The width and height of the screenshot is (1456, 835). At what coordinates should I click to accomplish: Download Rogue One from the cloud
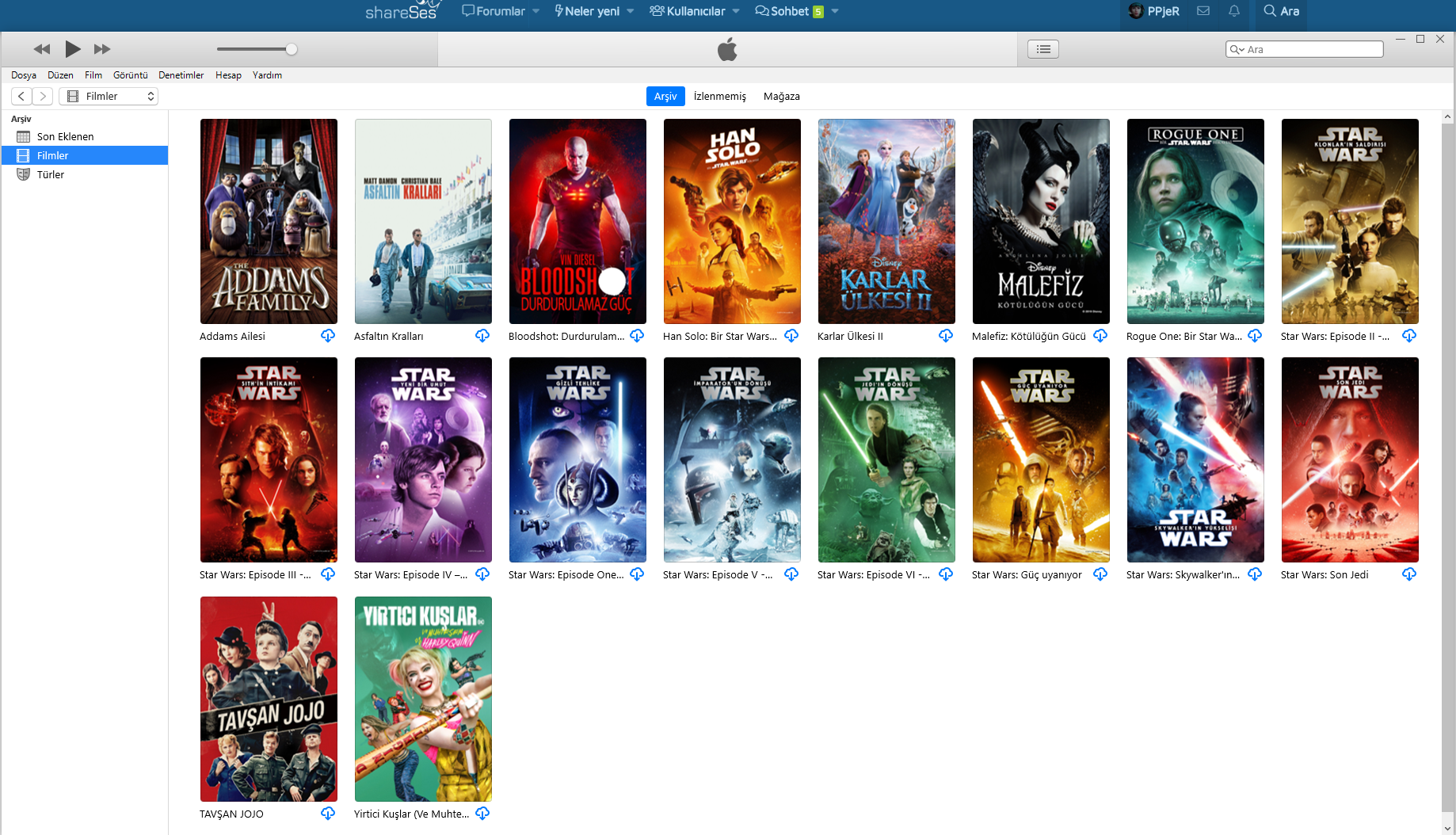click(x=1255, y=336)
